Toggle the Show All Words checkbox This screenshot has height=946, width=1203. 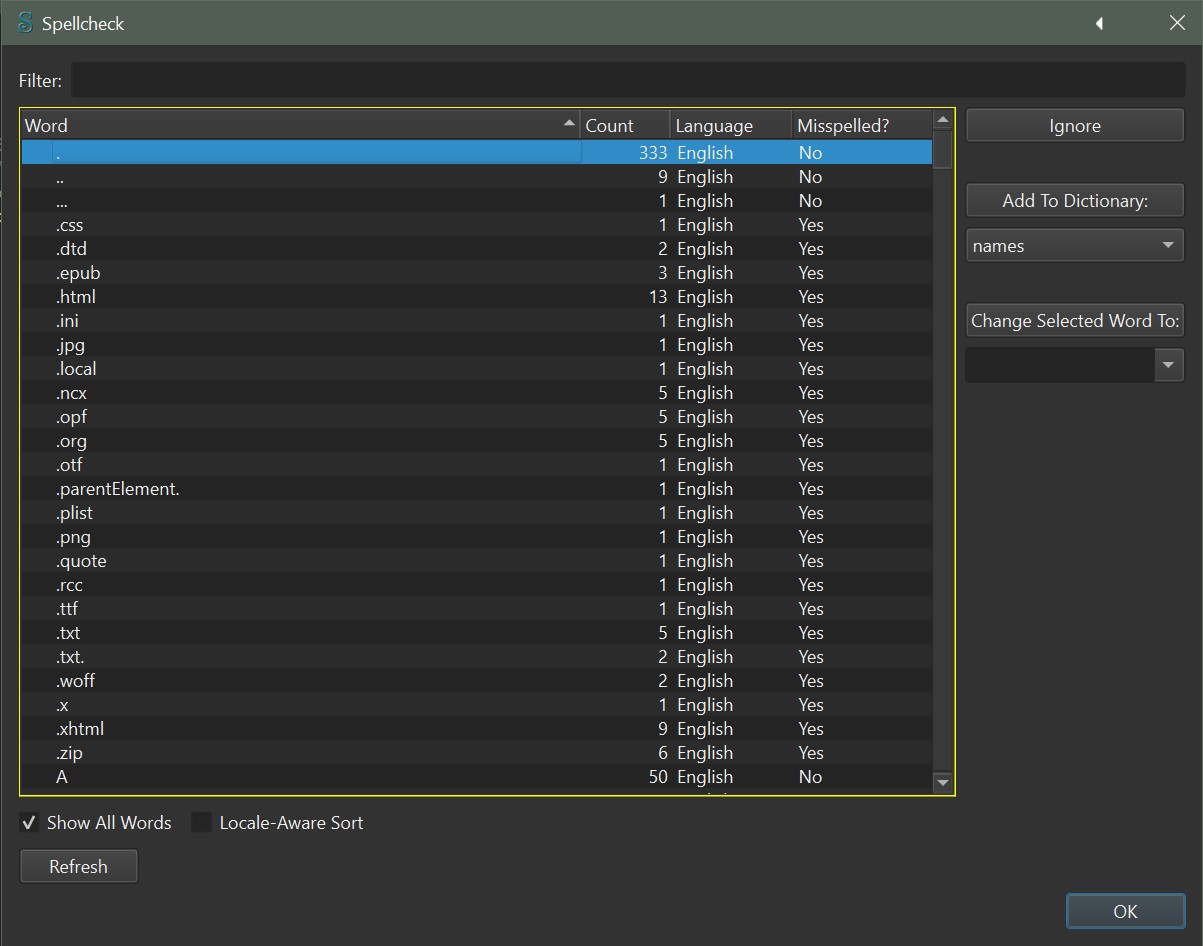pos(30,823)
